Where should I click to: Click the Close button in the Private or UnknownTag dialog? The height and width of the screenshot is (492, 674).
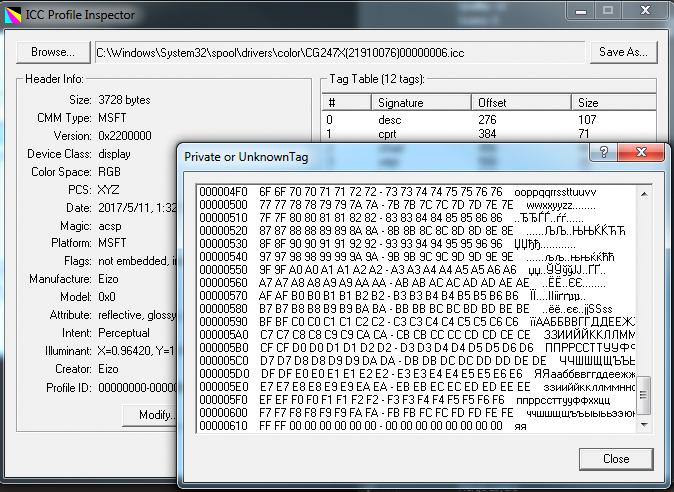(x=616, y=459)
